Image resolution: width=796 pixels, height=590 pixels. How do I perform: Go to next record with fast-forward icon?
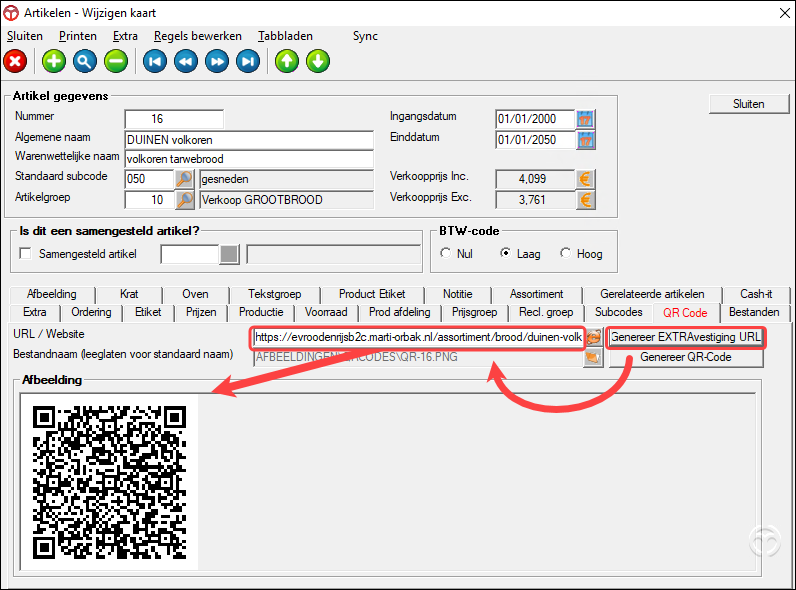pyautogui.click(x=217, y=61)
